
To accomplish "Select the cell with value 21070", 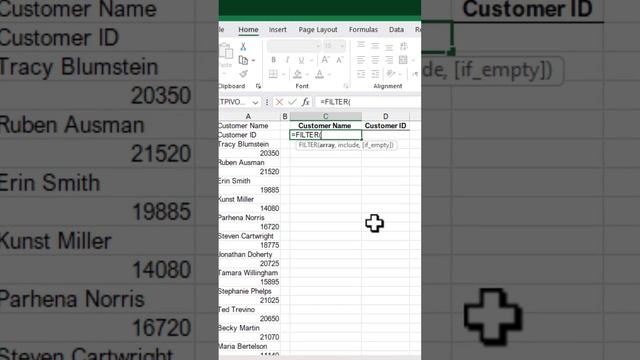I will (249, 337).
